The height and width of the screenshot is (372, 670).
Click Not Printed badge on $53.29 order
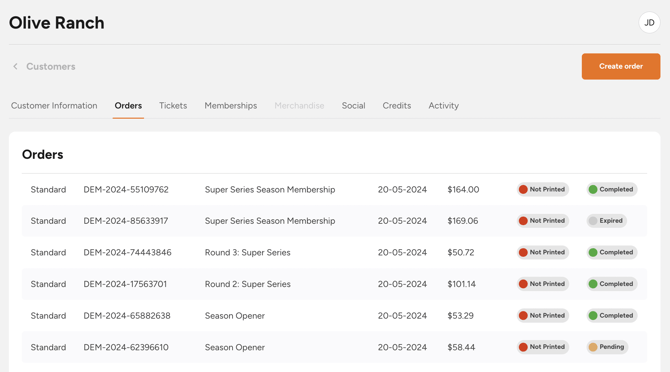click(543, 316)
